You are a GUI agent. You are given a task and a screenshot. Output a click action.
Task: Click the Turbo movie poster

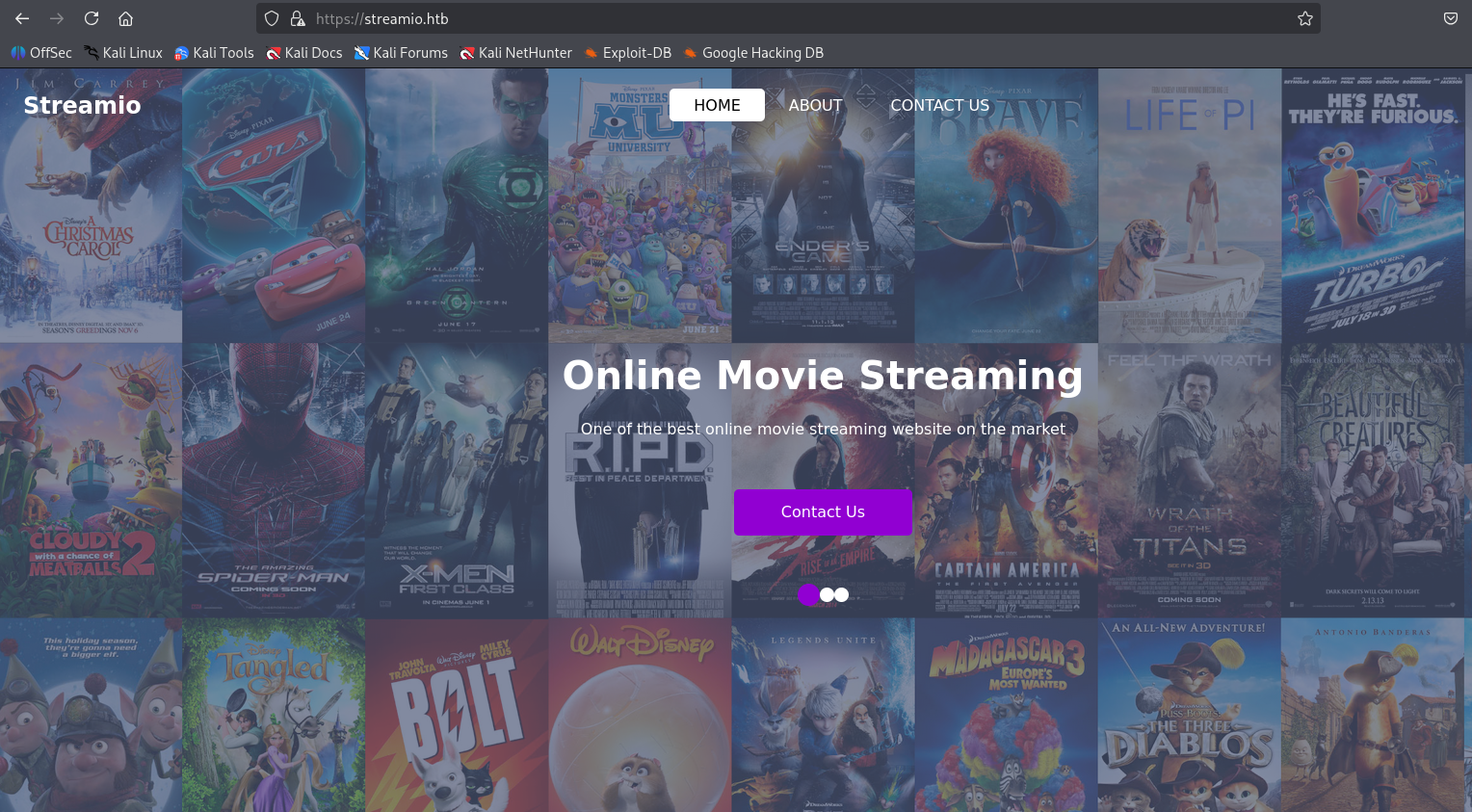click(x=1374, y=205)
